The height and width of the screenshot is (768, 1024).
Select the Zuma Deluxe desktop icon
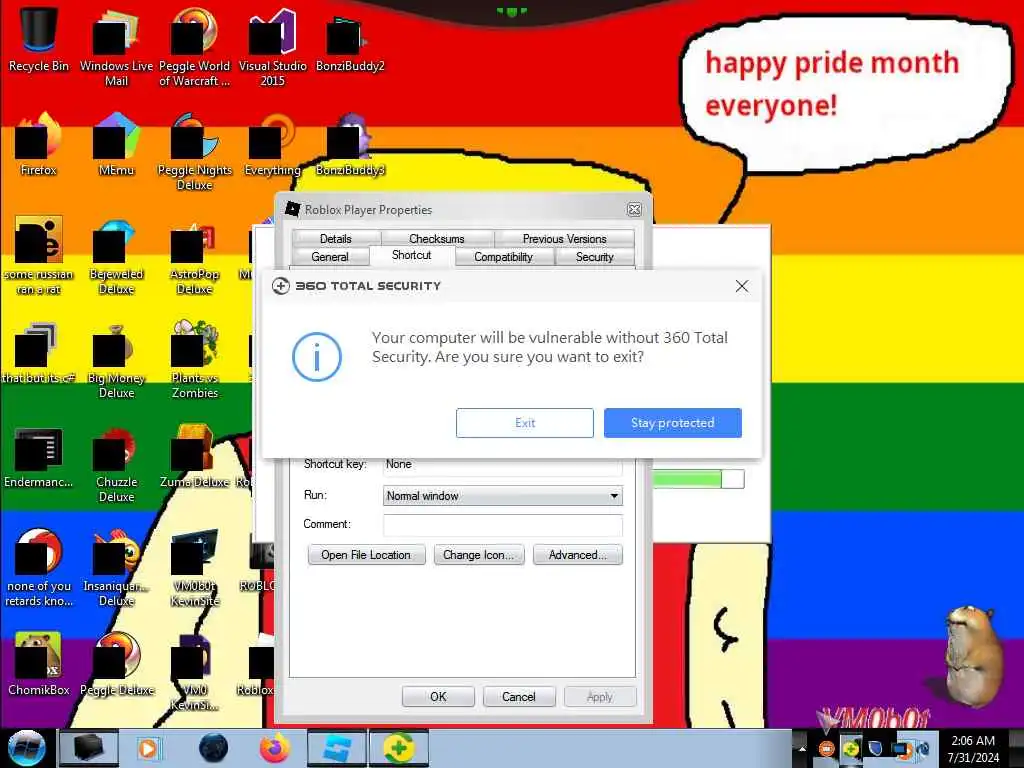[x=194, y=457]
